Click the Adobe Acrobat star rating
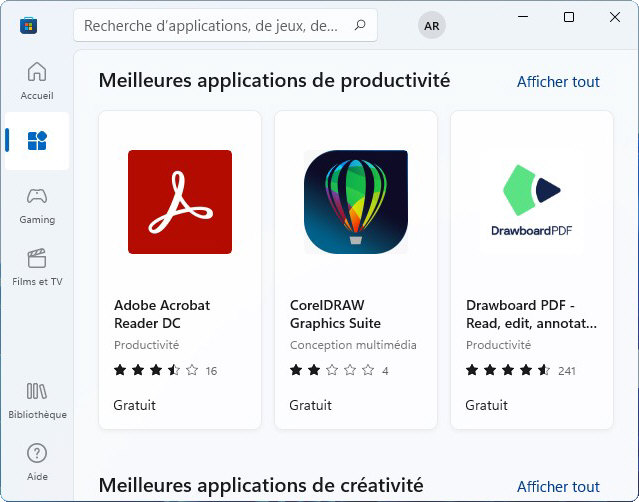This screenshot has height=502, width=639. click(156, 370)
